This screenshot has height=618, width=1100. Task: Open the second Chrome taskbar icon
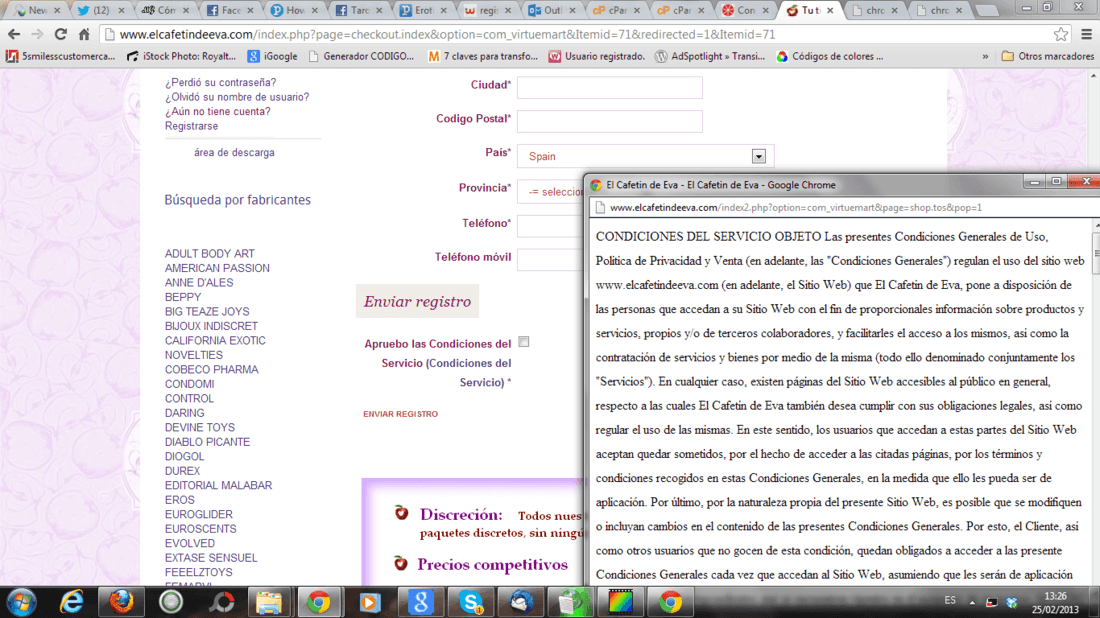tap(671, 602)
